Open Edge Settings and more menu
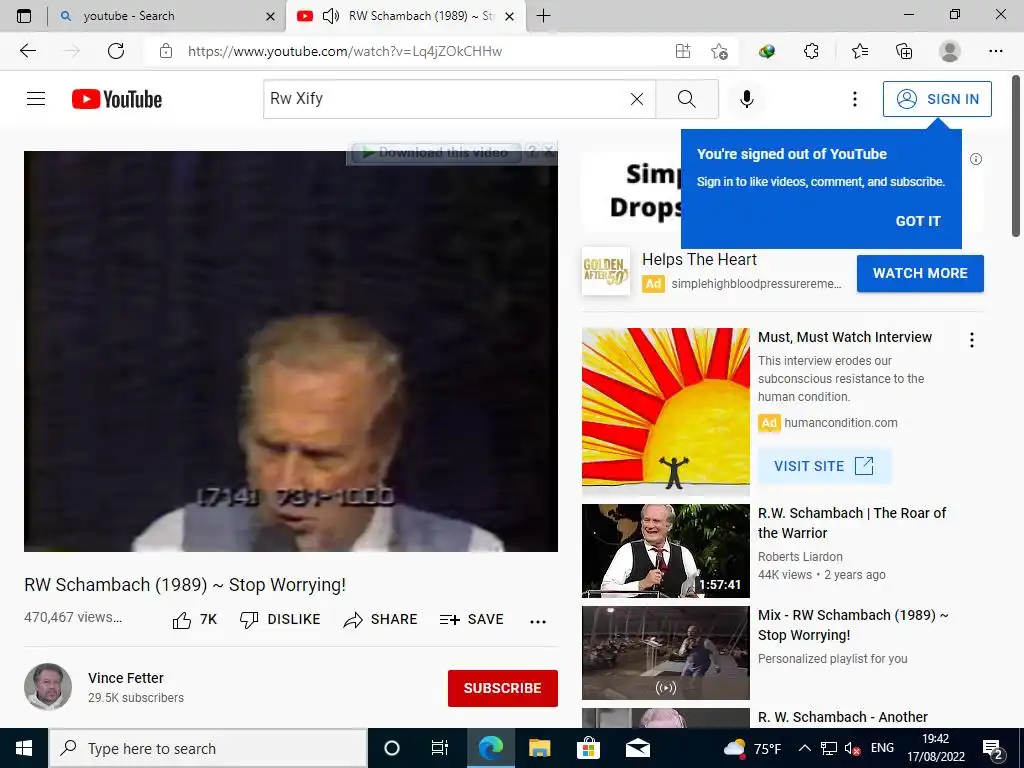This screenshot has width=1024, height=768. pyautogui.click(x=995, y=51)
